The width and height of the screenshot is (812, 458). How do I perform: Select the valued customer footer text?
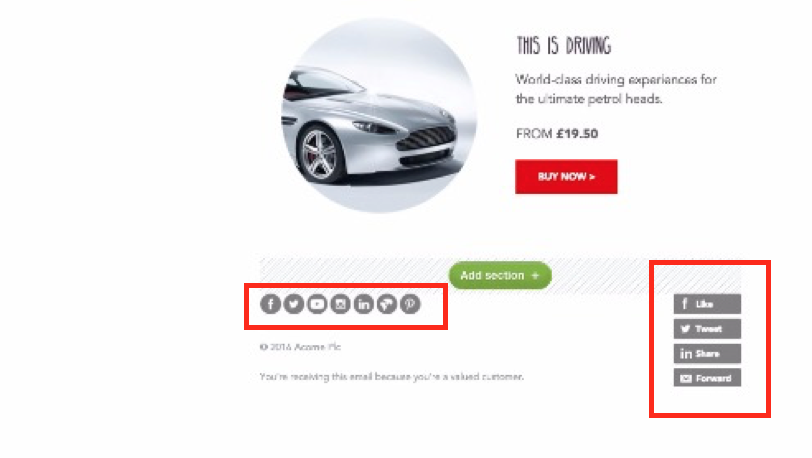point(392,377)
